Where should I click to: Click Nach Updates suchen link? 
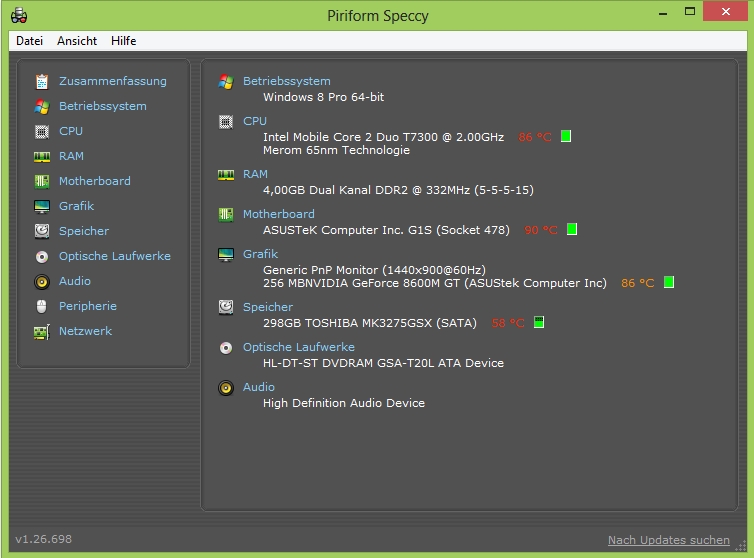(668, 540)
